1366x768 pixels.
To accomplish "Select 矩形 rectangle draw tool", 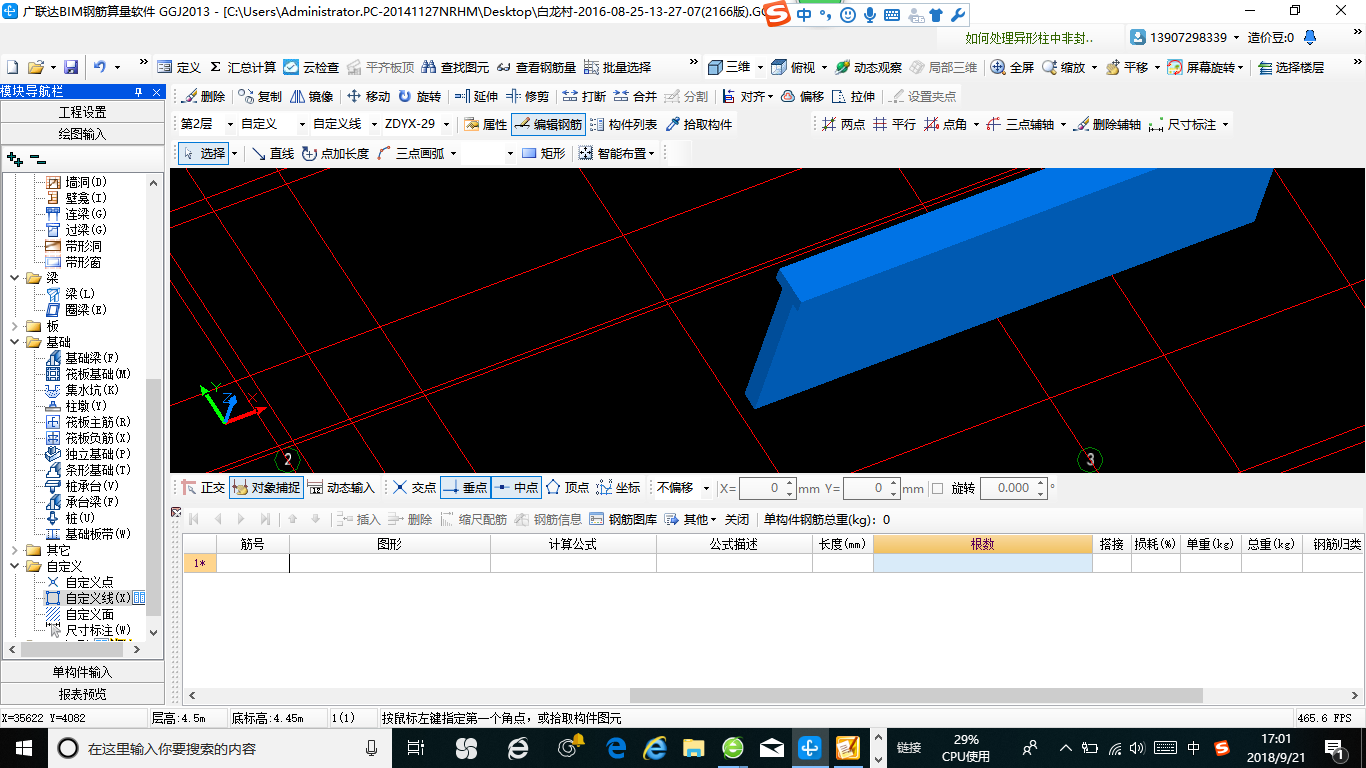I will pyautogui.click(x=543, y=153).
